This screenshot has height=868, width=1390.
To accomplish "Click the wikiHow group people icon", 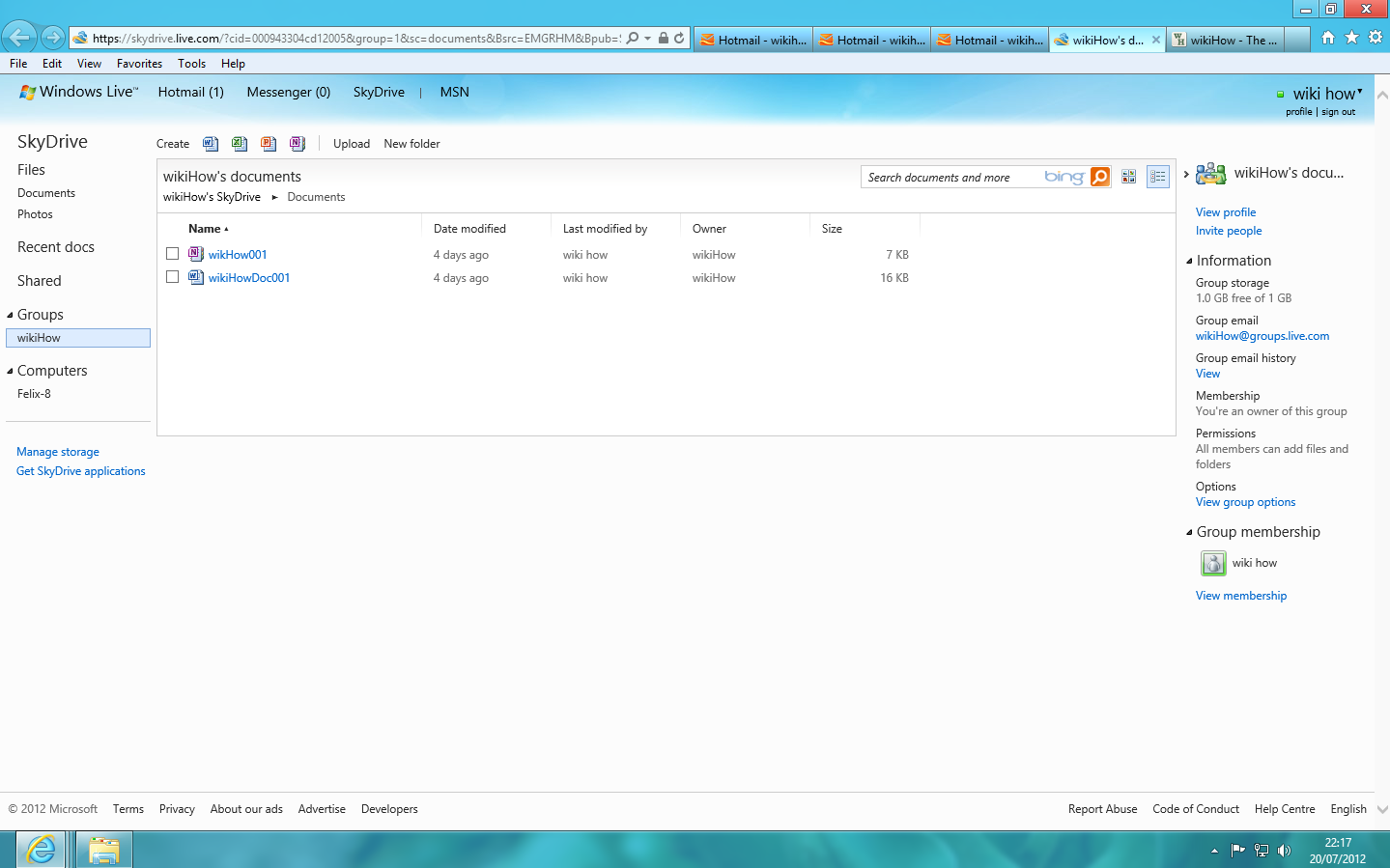I will pos(1211,174).
